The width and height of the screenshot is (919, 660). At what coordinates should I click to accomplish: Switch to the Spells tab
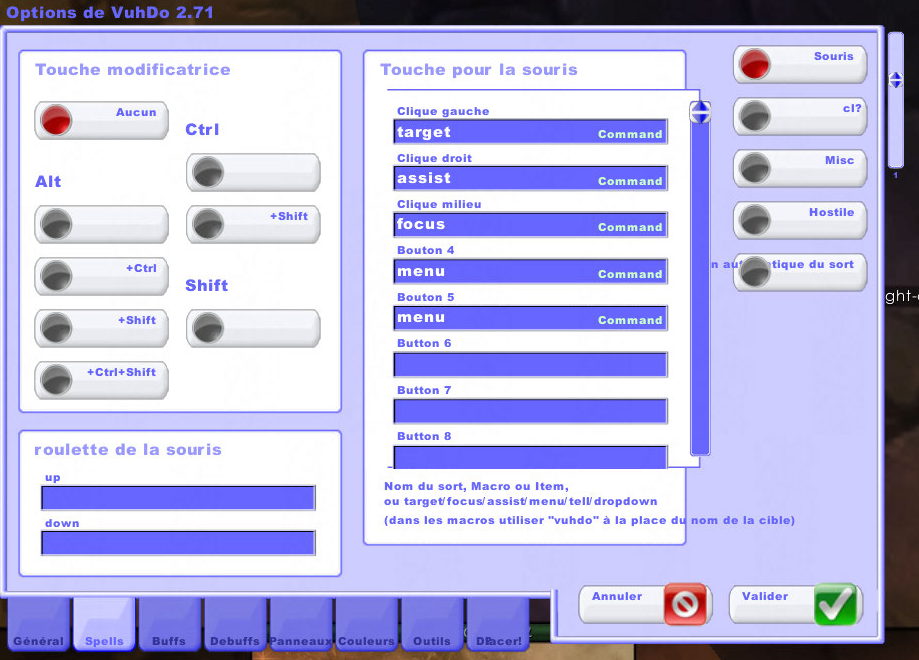[104, 624]
